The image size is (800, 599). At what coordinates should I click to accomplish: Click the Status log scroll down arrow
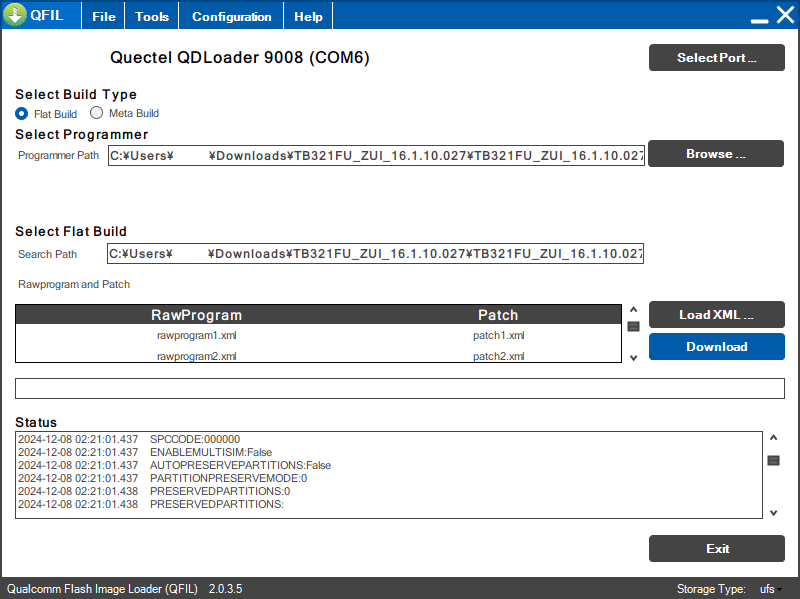pyautogui.click(x=773, y=513)
